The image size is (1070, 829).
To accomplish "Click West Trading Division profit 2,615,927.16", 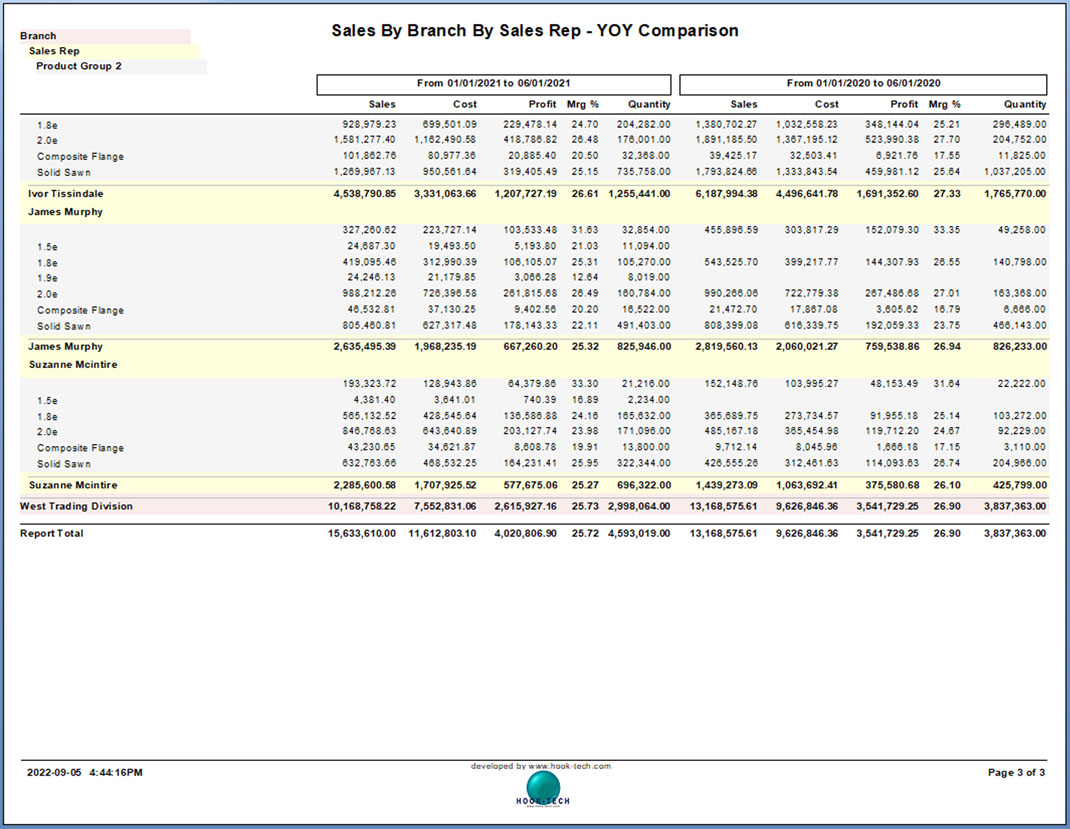I will click(x=525, y=506).
